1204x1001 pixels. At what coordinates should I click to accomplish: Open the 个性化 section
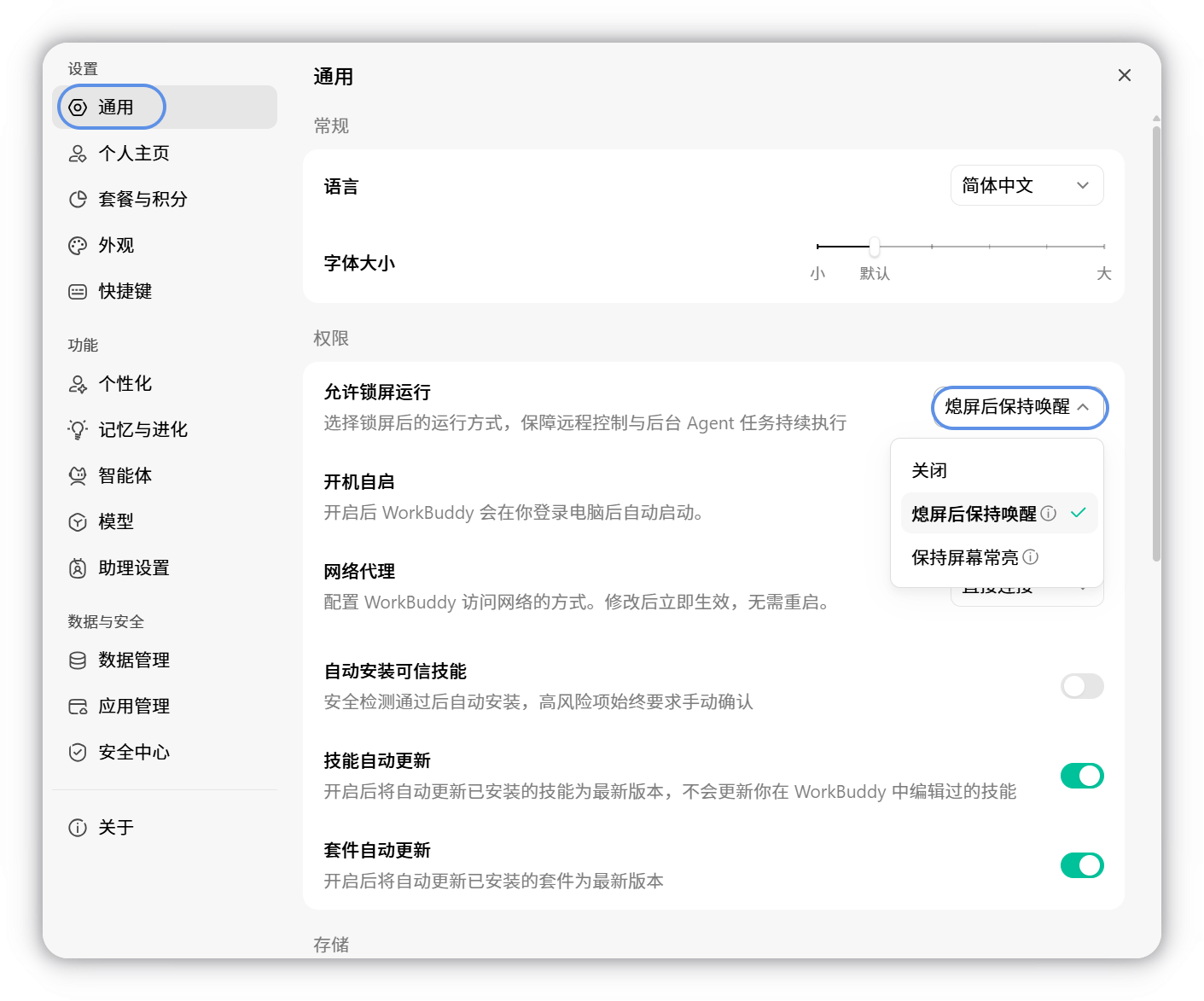pyautogui.click(x=165, y=384)
